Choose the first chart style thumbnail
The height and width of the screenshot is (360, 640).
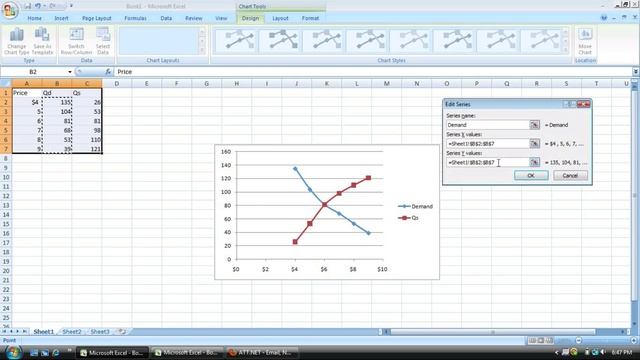[237, 40]
